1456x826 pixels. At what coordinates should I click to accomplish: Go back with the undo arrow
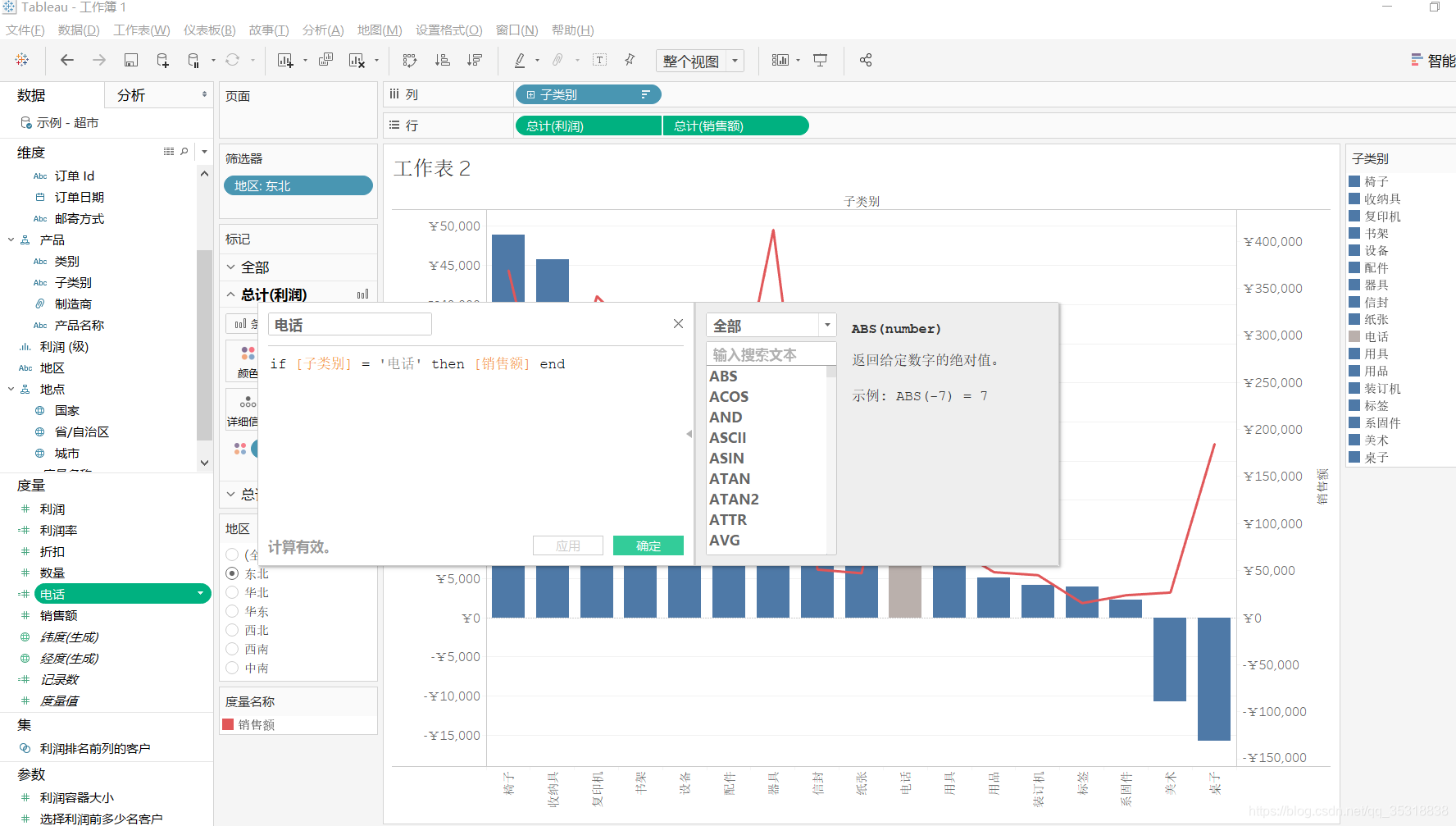tap(67, 60)
